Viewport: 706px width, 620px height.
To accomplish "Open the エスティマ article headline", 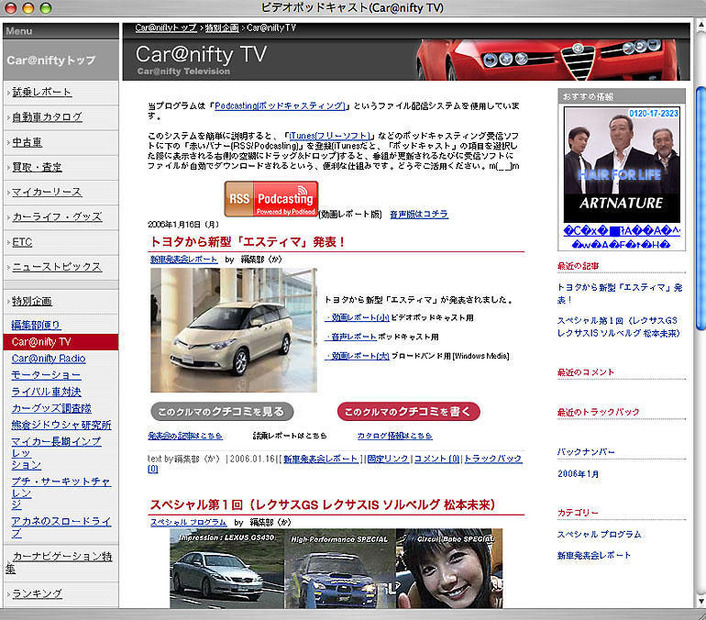I will (247, 242).
